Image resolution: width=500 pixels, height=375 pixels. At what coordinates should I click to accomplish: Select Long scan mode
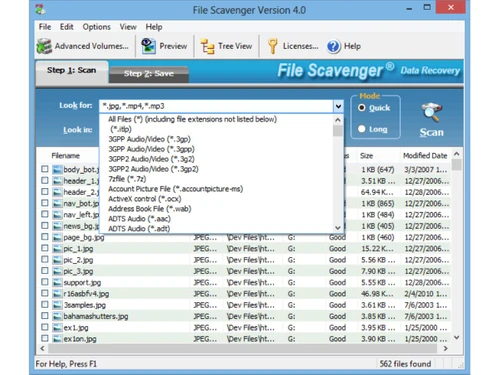coord(362,129)
